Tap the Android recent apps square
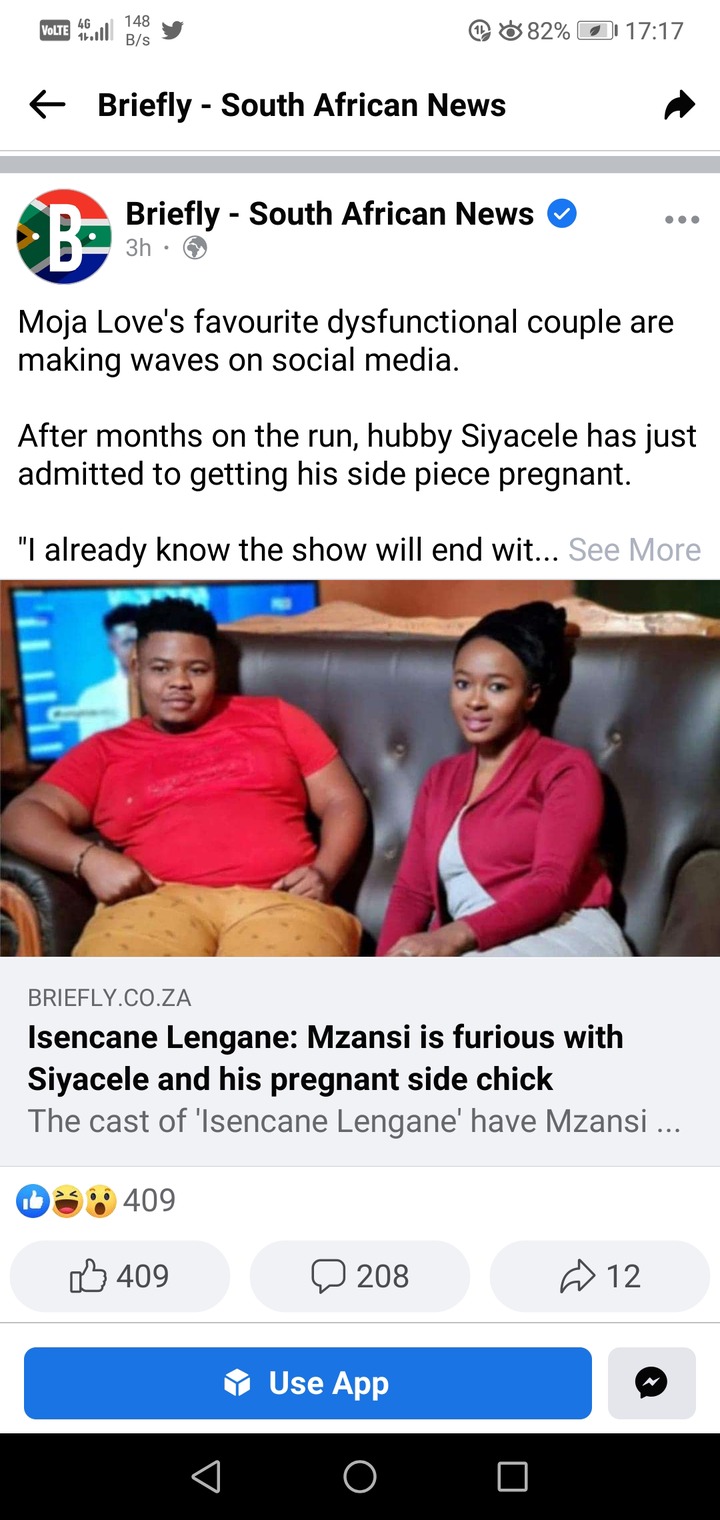The image size is (720, 1520). coord(512,1476)
